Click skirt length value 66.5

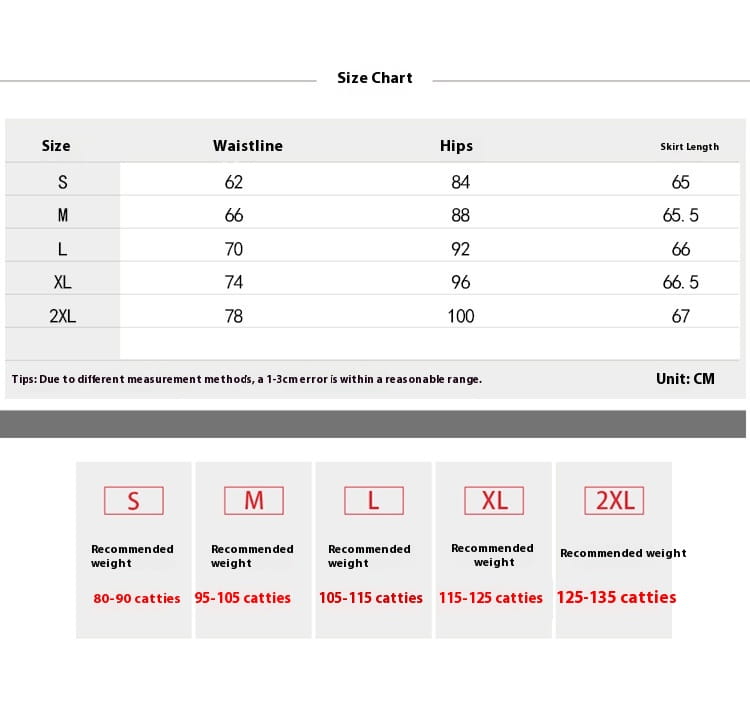pos(681,282)
